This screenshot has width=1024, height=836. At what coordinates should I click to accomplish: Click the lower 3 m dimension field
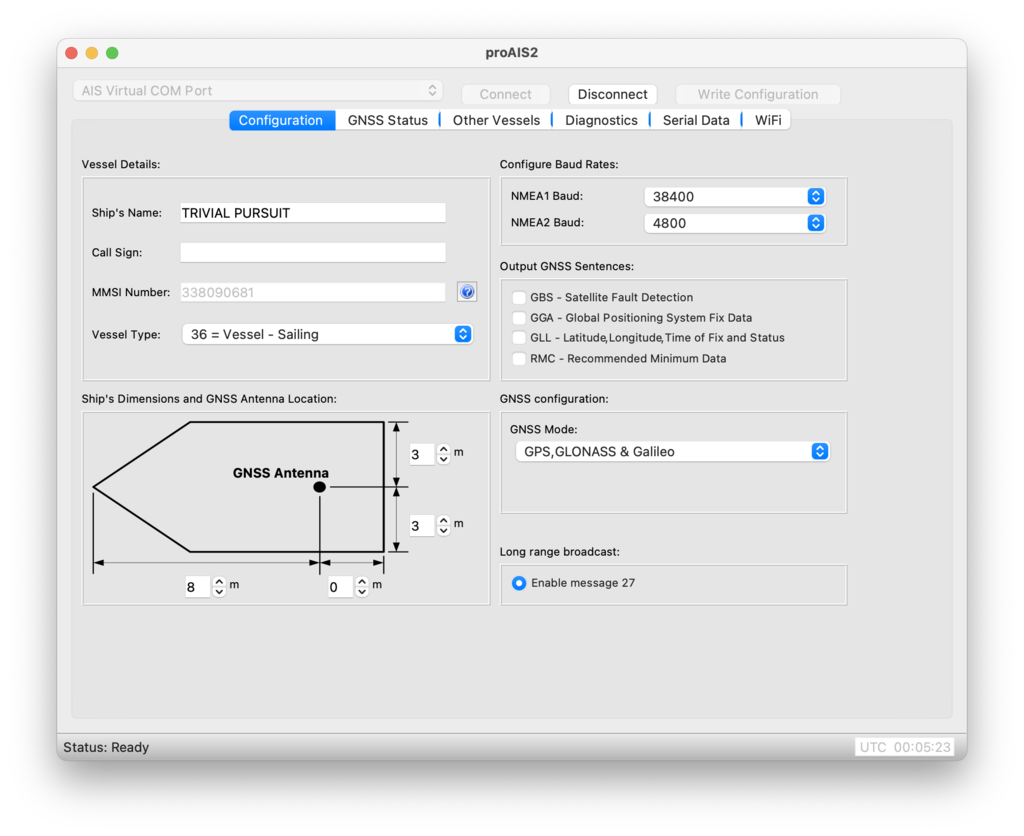pyautogui.click(x=422, y=526)
